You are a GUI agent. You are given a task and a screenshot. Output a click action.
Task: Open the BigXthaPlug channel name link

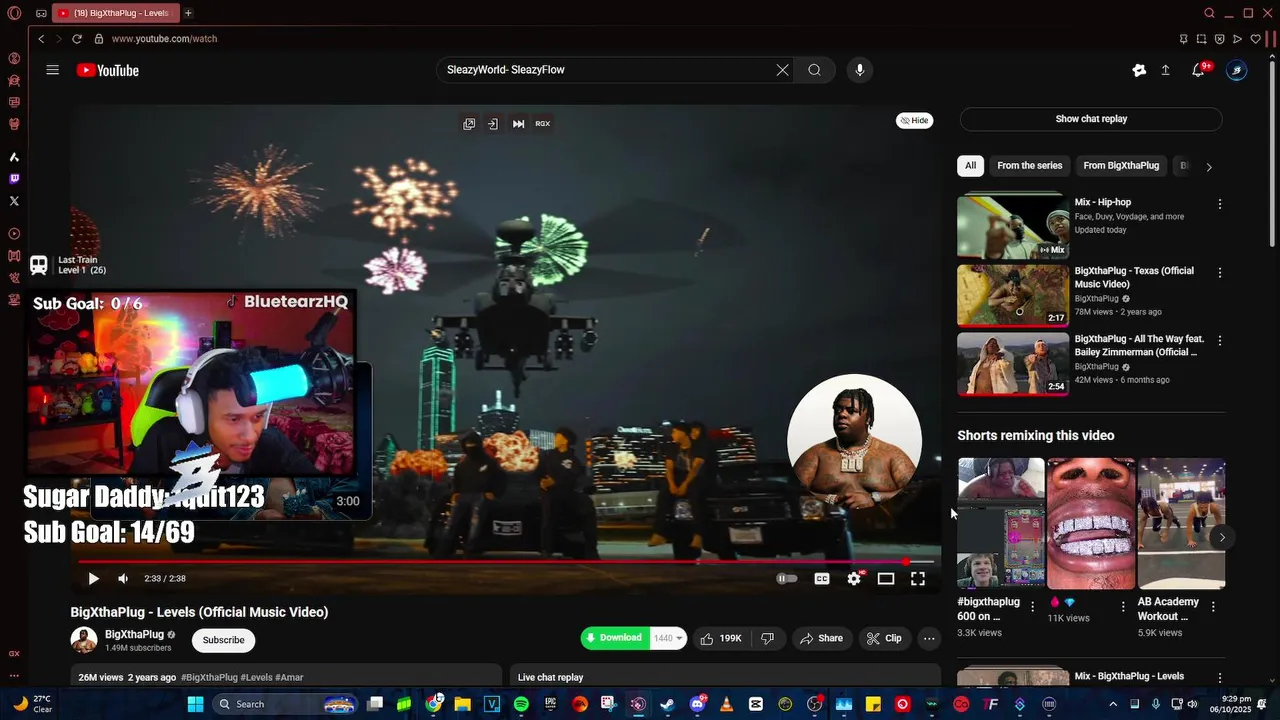point(134,634)
